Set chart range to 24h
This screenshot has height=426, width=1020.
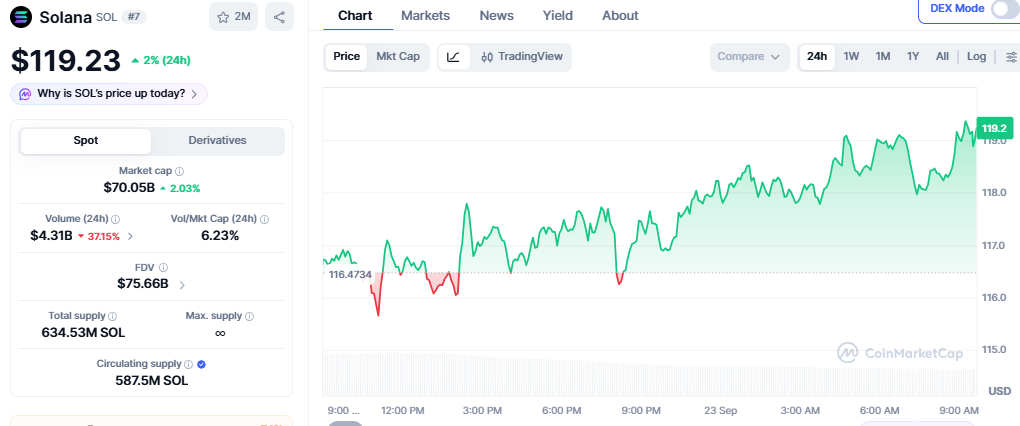coord(817,57)
